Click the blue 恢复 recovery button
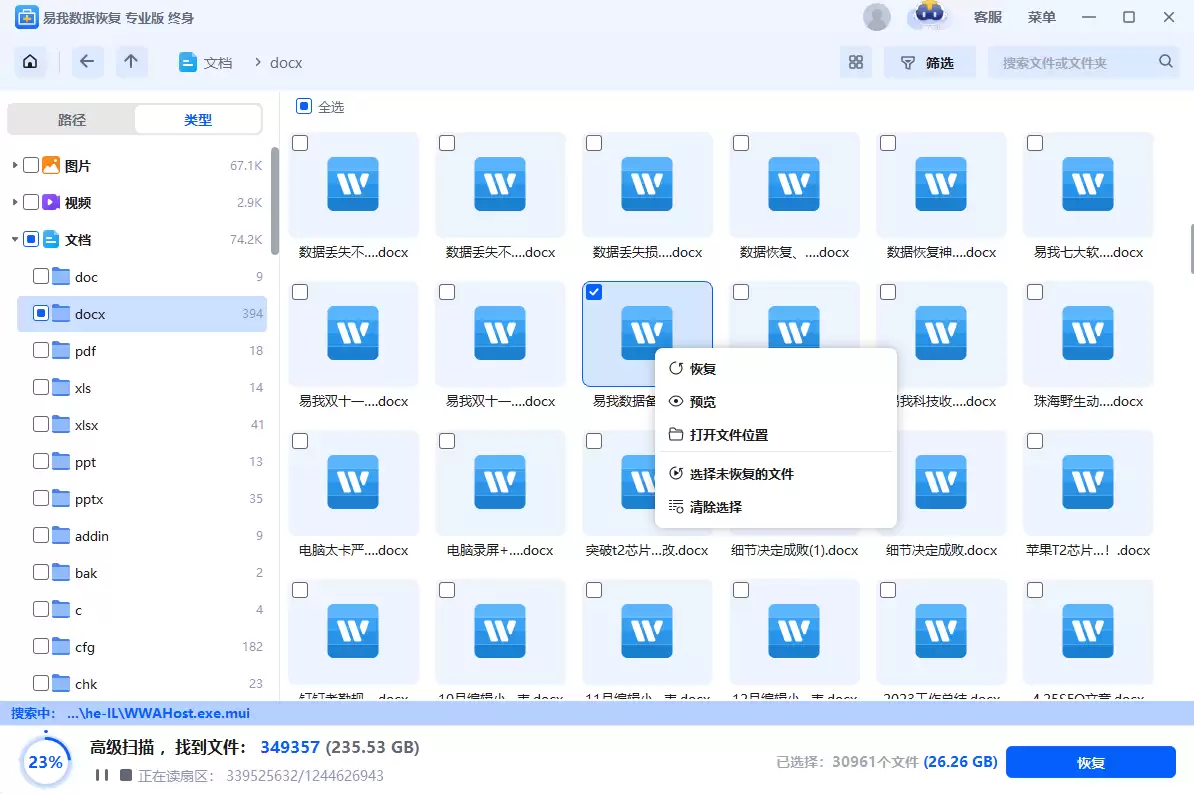Screen dimensions: 1194x794 click(1091, 762)
